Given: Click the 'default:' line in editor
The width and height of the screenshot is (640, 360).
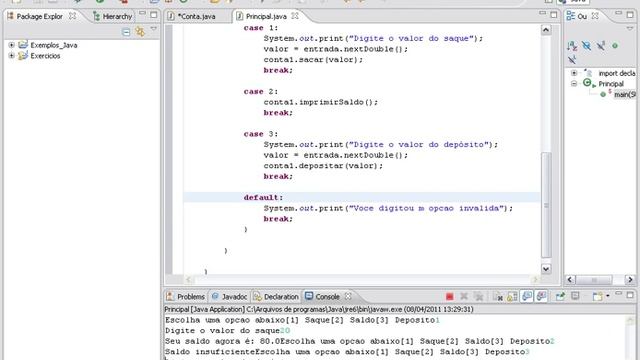Looking at the screenshot, I should click(263, 198).
